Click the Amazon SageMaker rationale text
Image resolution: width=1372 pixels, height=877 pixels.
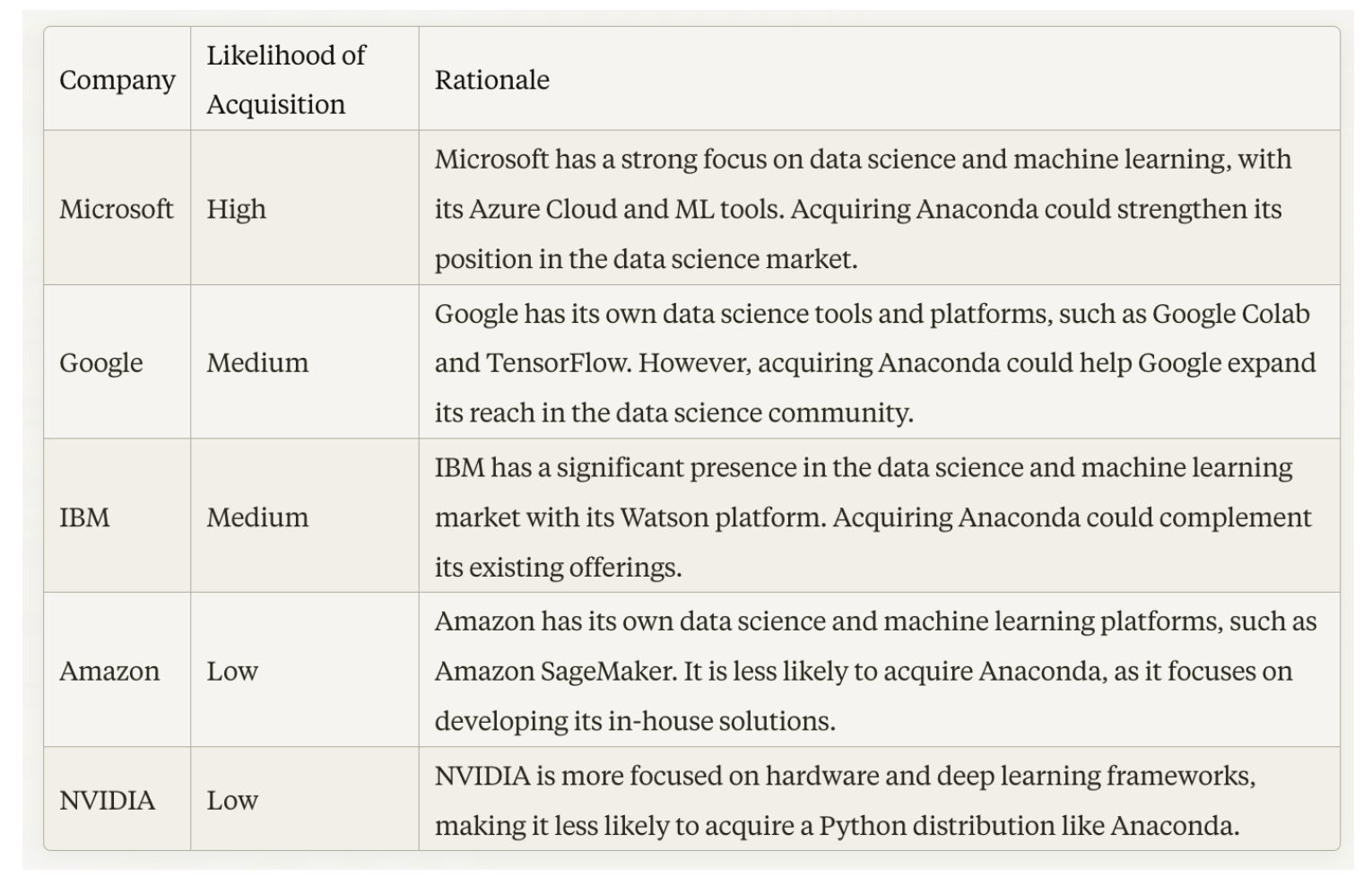click(876, 671)
